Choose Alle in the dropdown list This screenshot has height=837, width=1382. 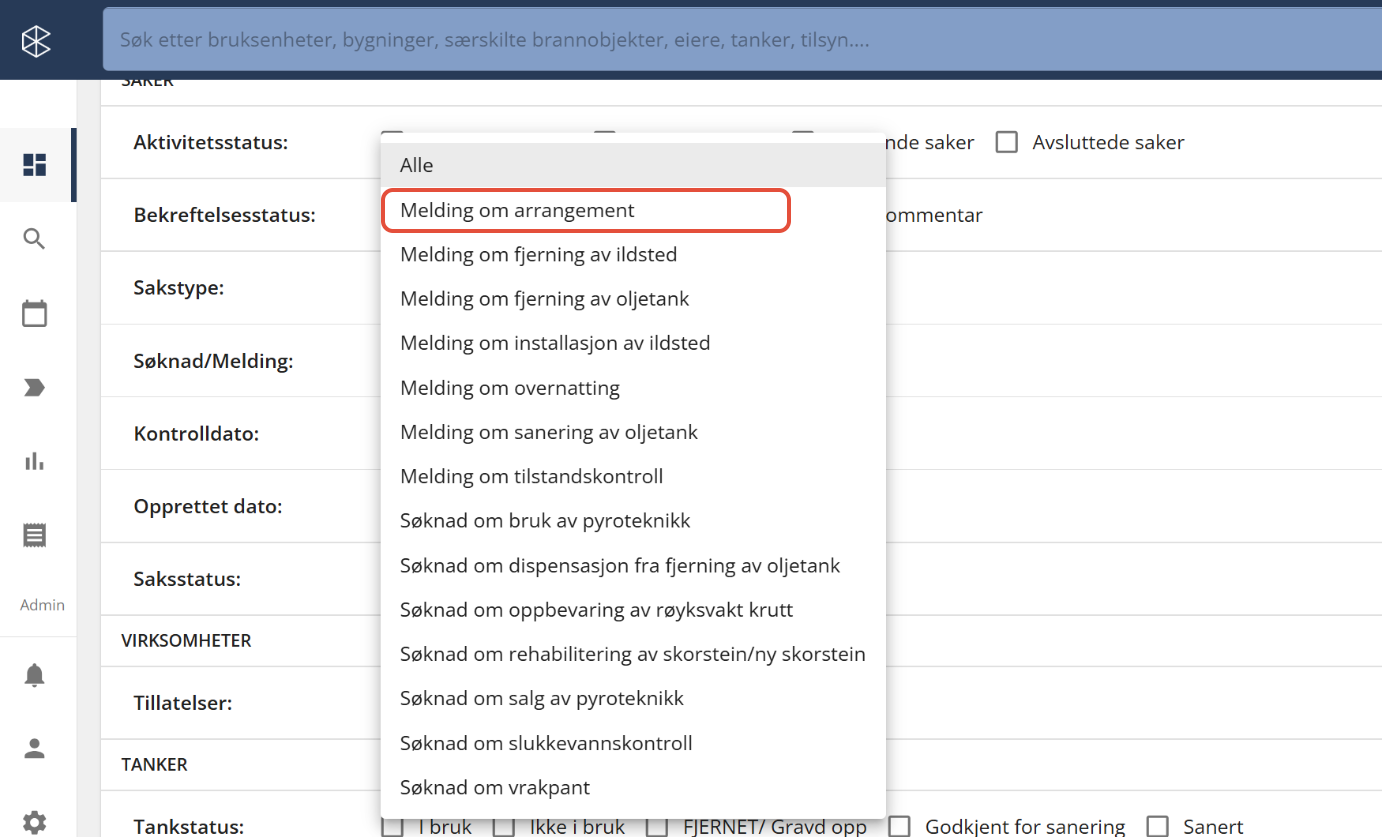tap(633, 165)
